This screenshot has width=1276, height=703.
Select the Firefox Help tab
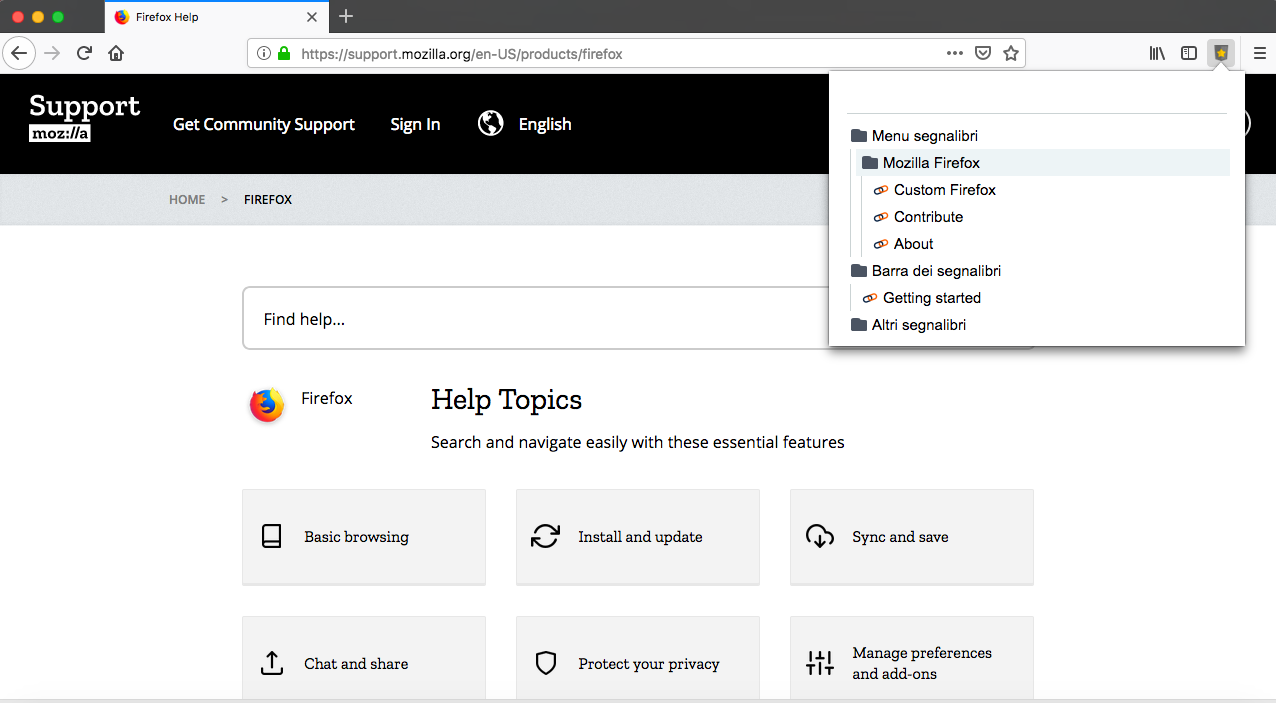[200, 17]
